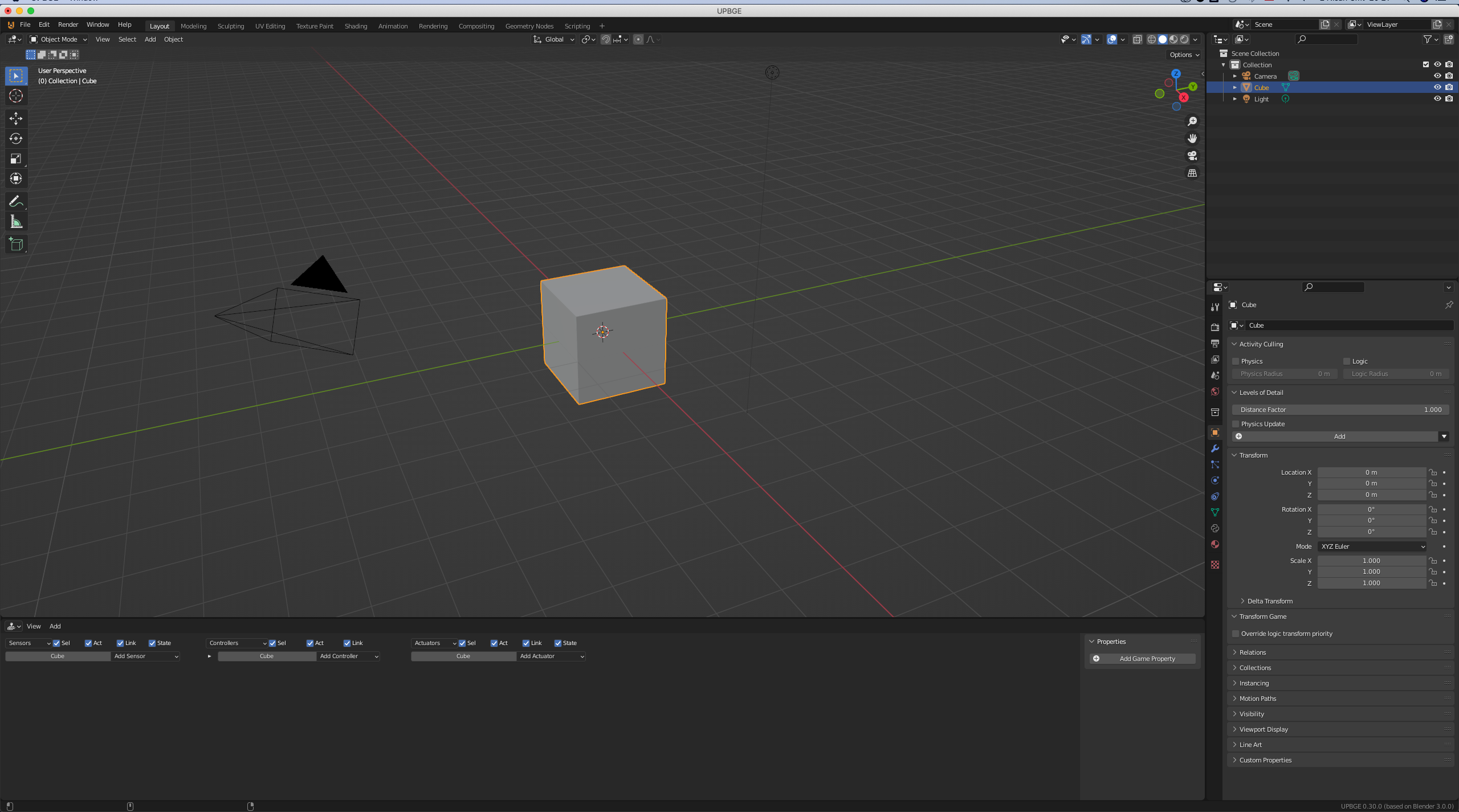Screen dimensions: 1459x812
Task: Select the Measure tool
Action: click(16, 222)
